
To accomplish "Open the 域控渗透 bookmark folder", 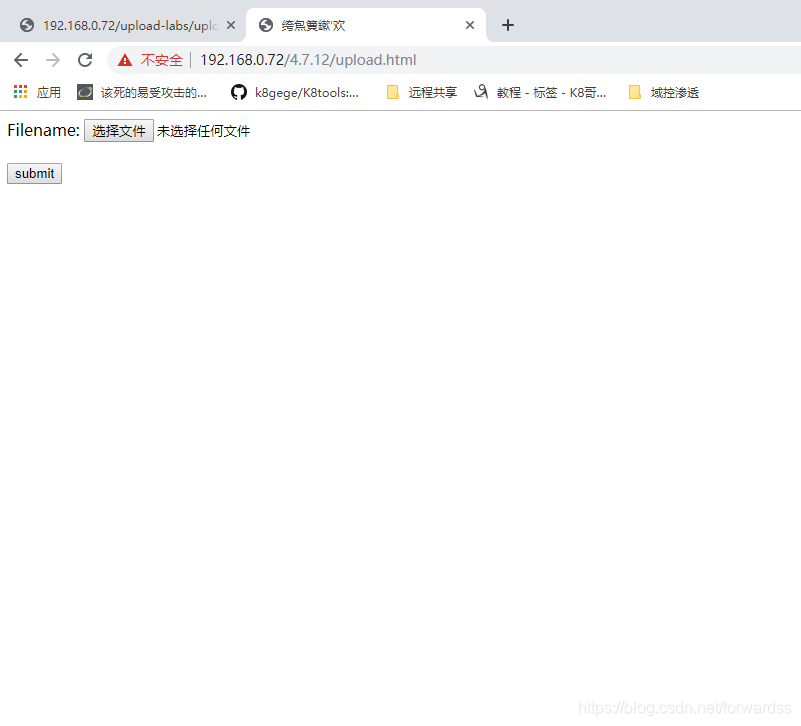I will 664,92.
